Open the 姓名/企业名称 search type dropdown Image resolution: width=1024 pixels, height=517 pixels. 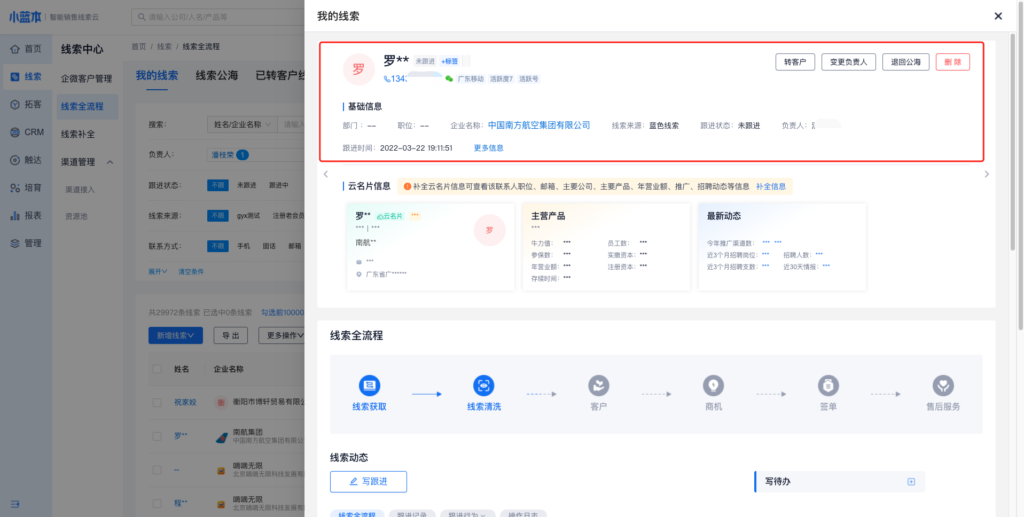coord(240,125)
